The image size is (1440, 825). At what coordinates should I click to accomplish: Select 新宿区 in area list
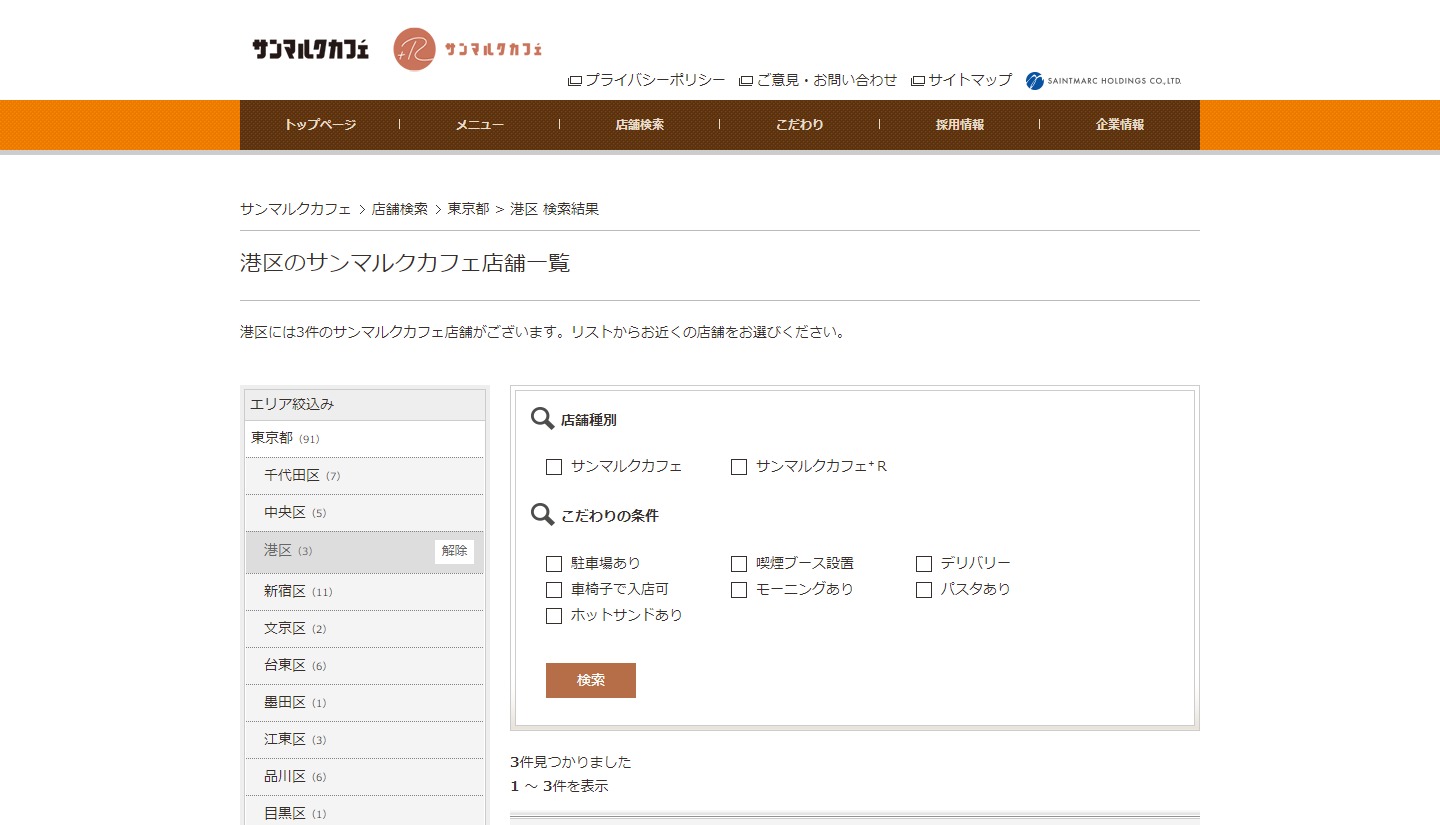[x=285, y=592]
